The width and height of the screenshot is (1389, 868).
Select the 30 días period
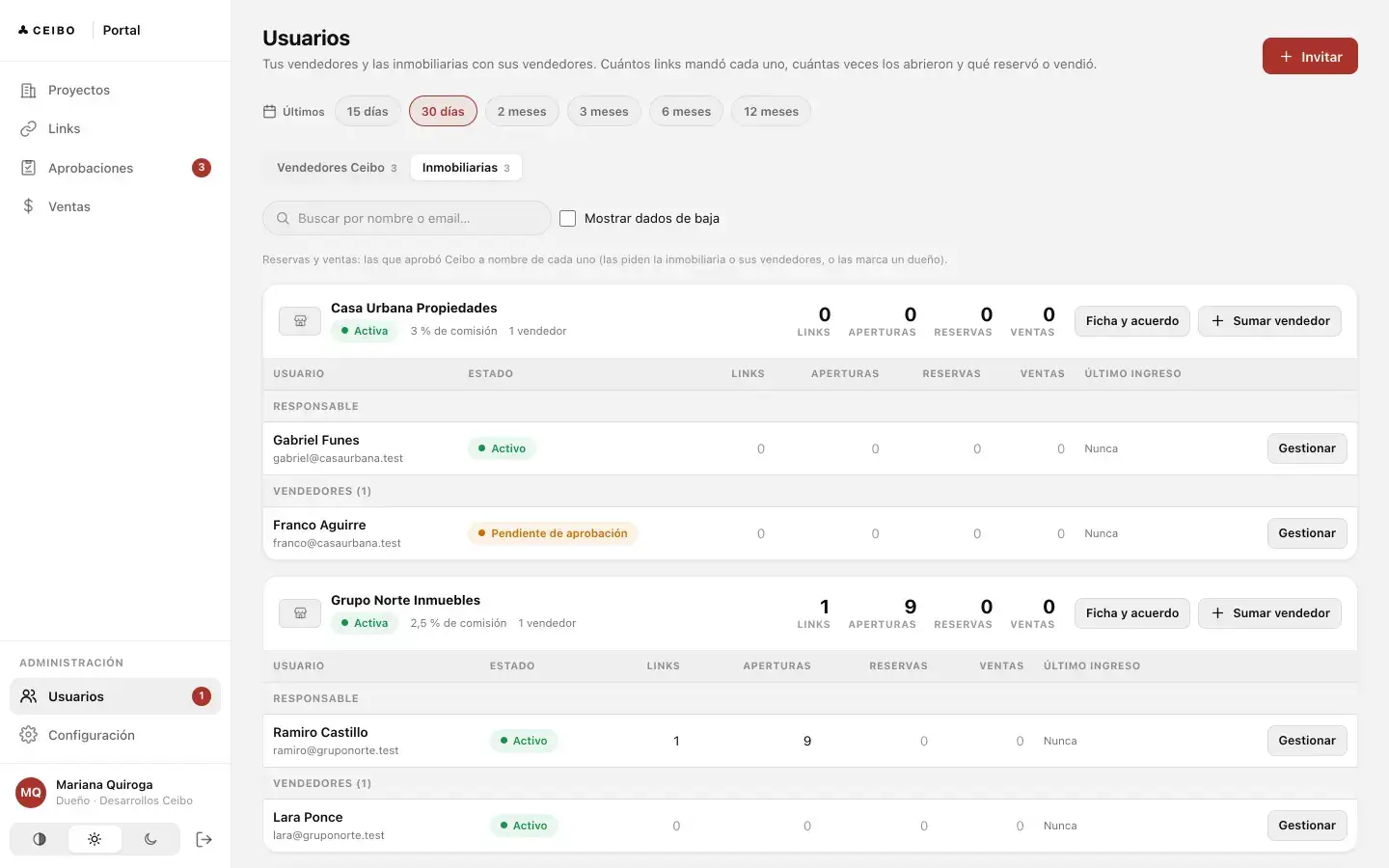tap(443, 112)
